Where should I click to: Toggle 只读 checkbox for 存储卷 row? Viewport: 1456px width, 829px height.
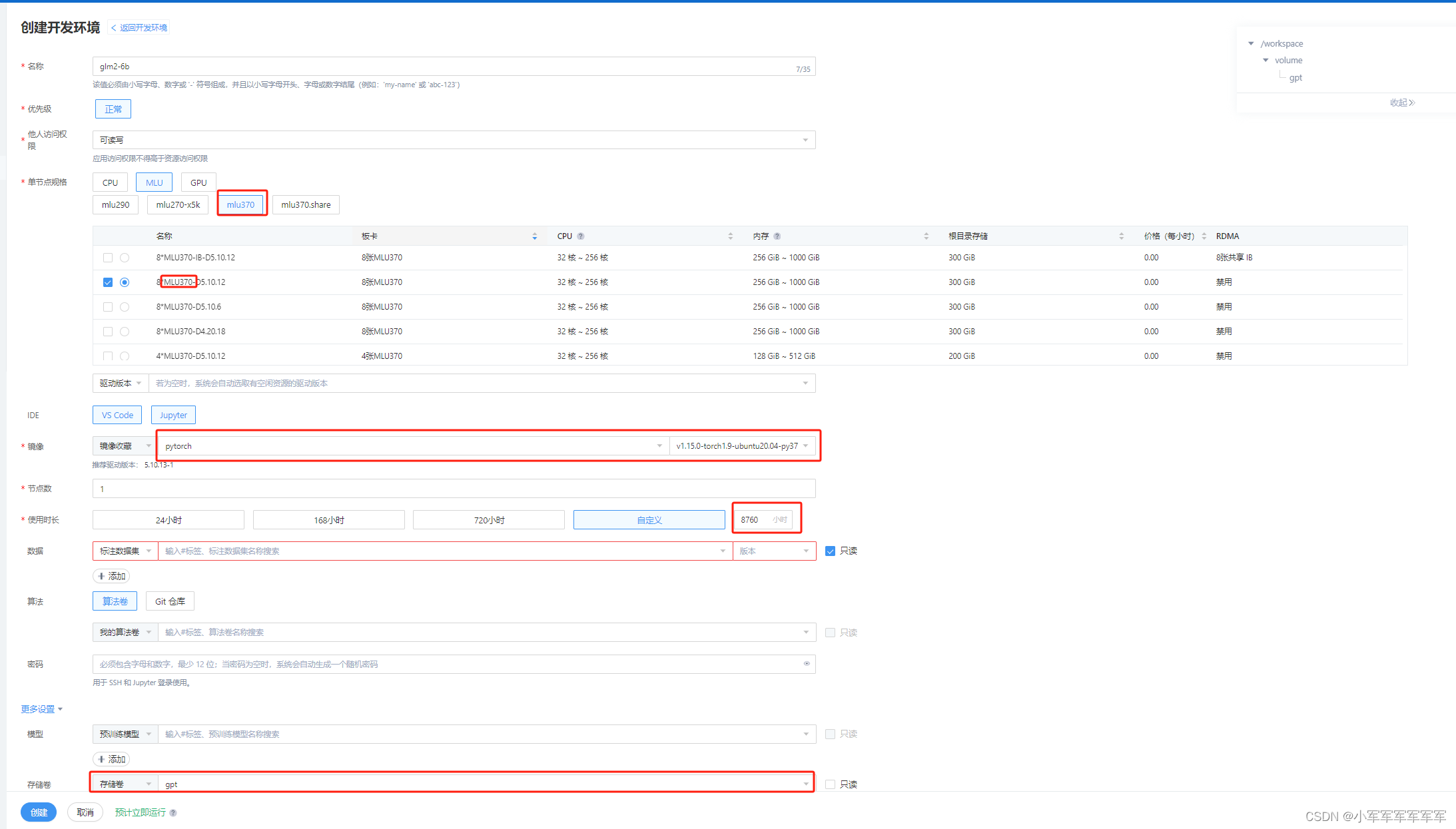click(x=830, y=784)
